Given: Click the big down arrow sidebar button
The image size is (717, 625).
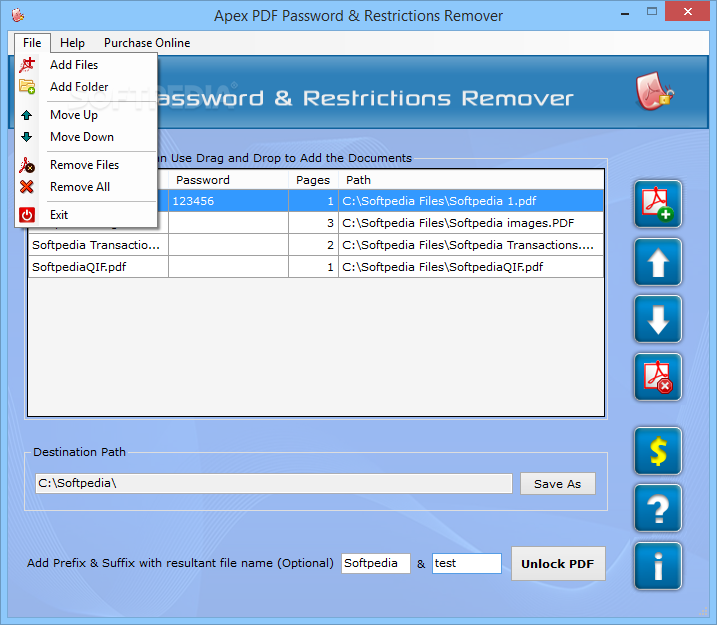Looking at the screenshot, I should pos(658,319).
